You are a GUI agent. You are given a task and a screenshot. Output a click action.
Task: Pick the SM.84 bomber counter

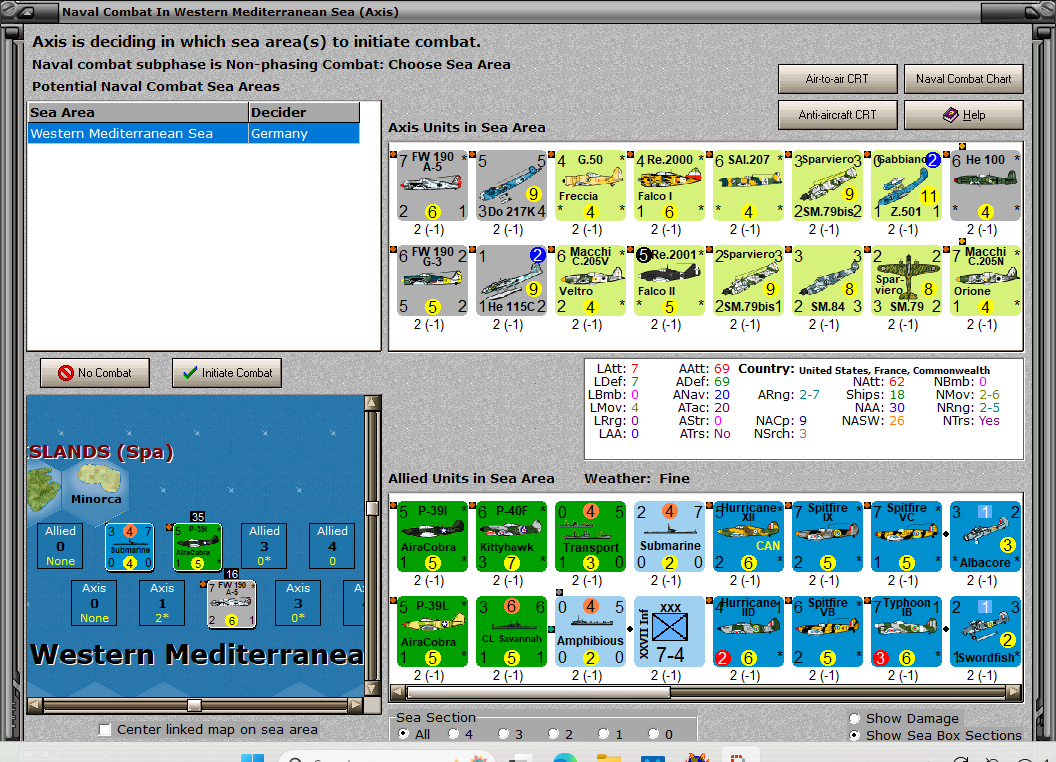coord(828,281)
